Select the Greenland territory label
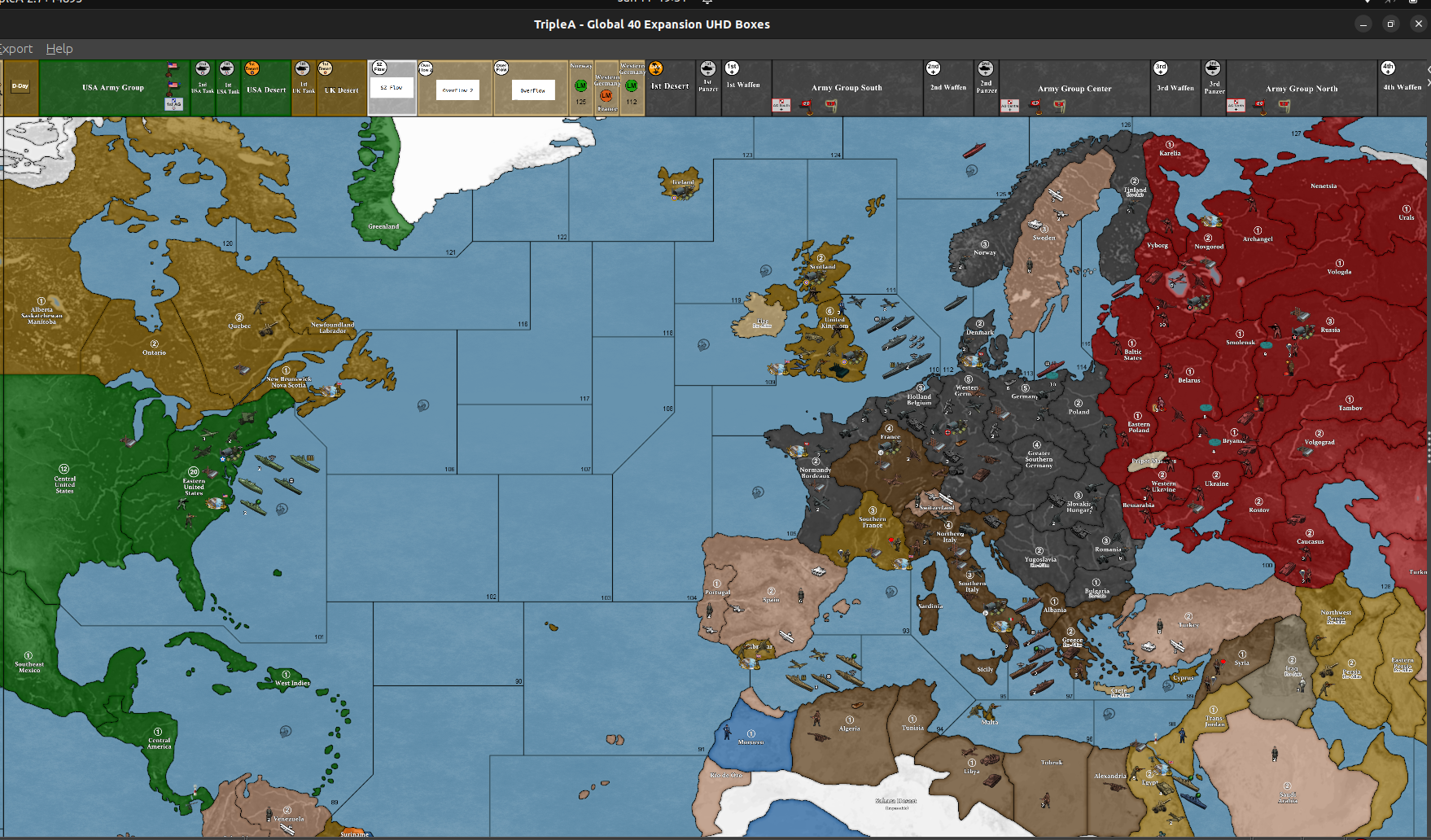1431x840 pixels. coord(383,226)
